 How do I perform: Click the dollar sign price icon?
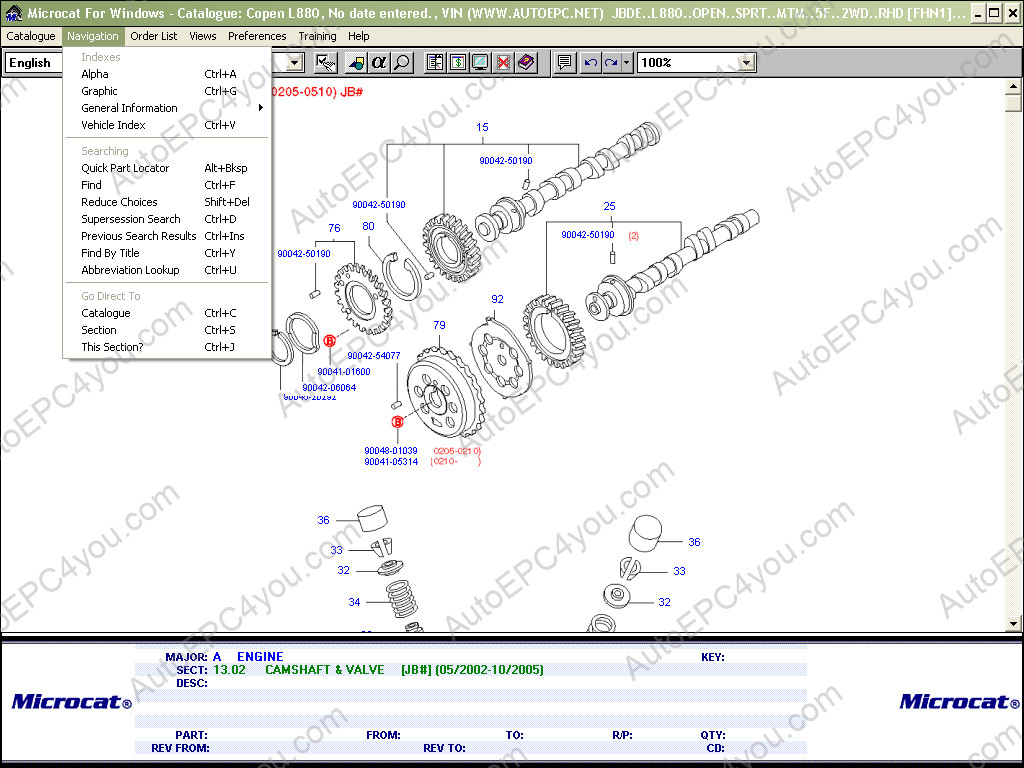pyautogui.click(x=457, y=63)
